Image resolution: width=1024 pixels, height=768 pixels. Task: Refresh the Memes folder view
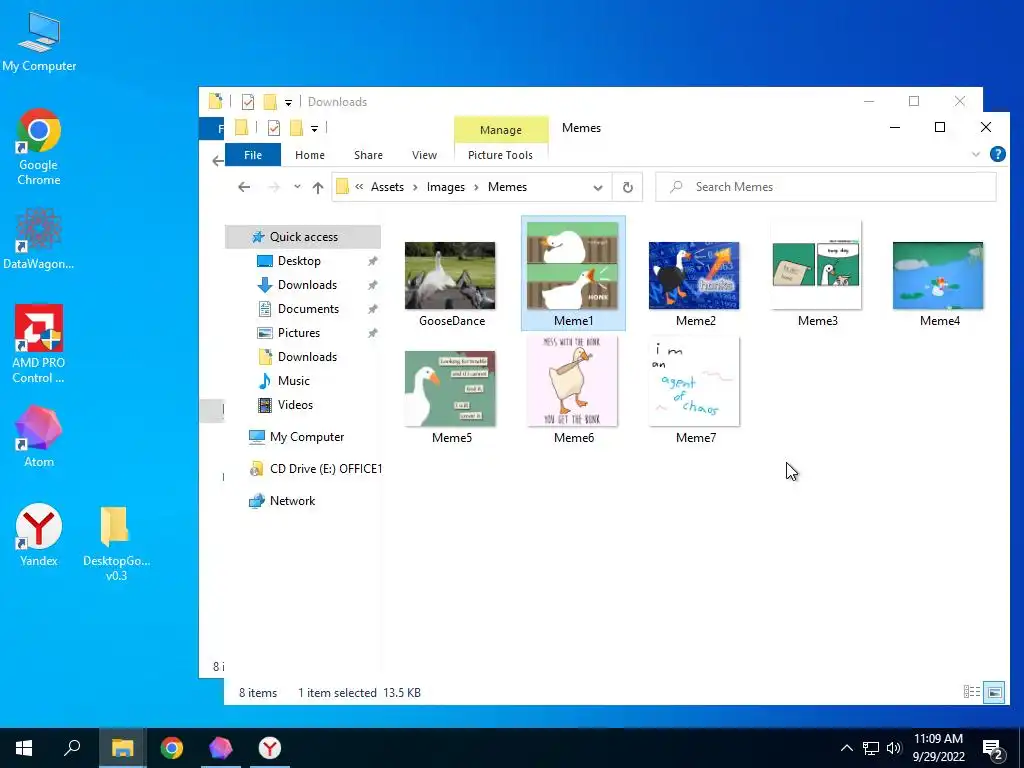pos(628,187)
